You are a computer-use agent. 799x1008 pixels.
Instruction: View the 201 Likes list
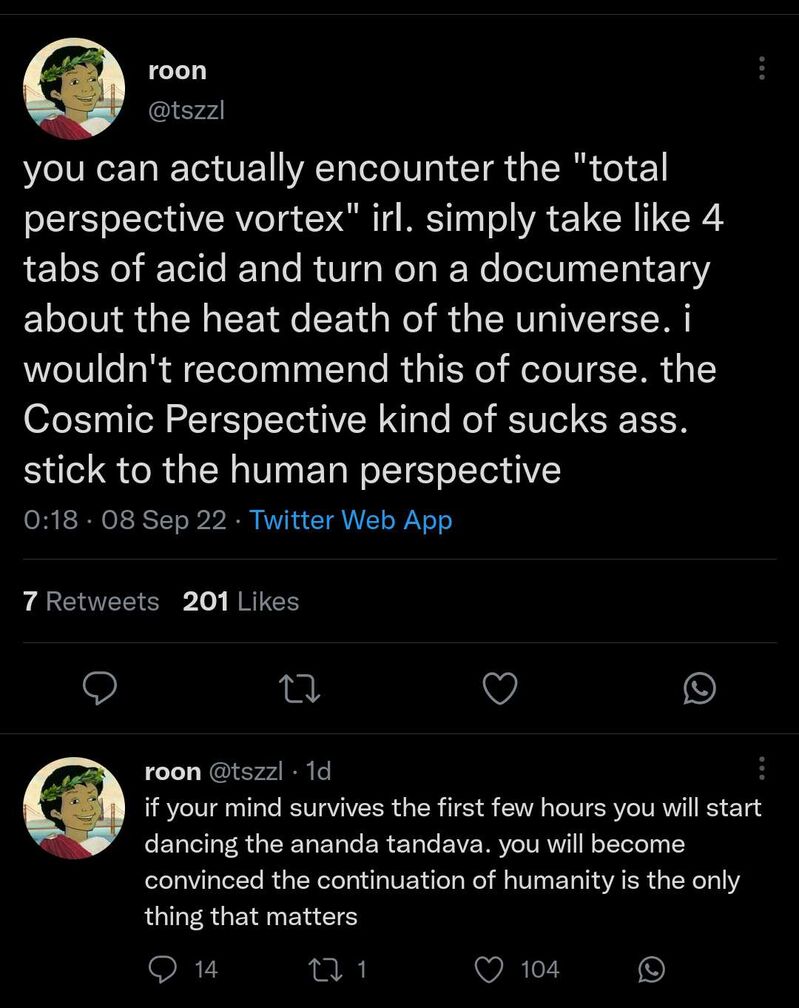point(240,602)
